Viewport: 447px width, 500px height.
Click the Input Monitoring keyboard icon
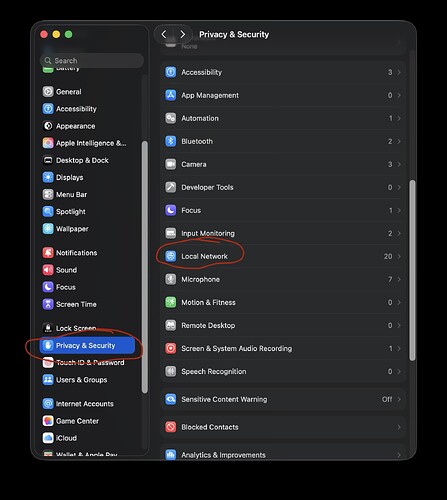171,233
